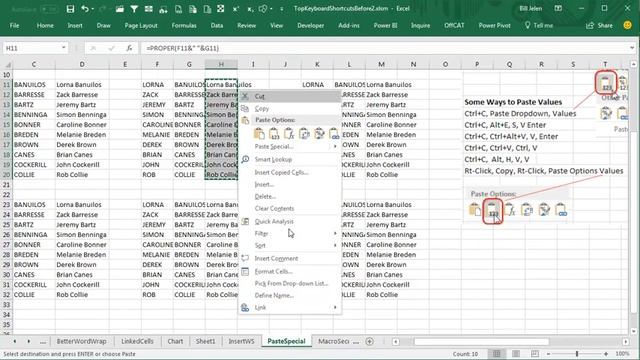Viewport: 640px width, 360px height.
Task: Select column header M
Action: [381, 64]
